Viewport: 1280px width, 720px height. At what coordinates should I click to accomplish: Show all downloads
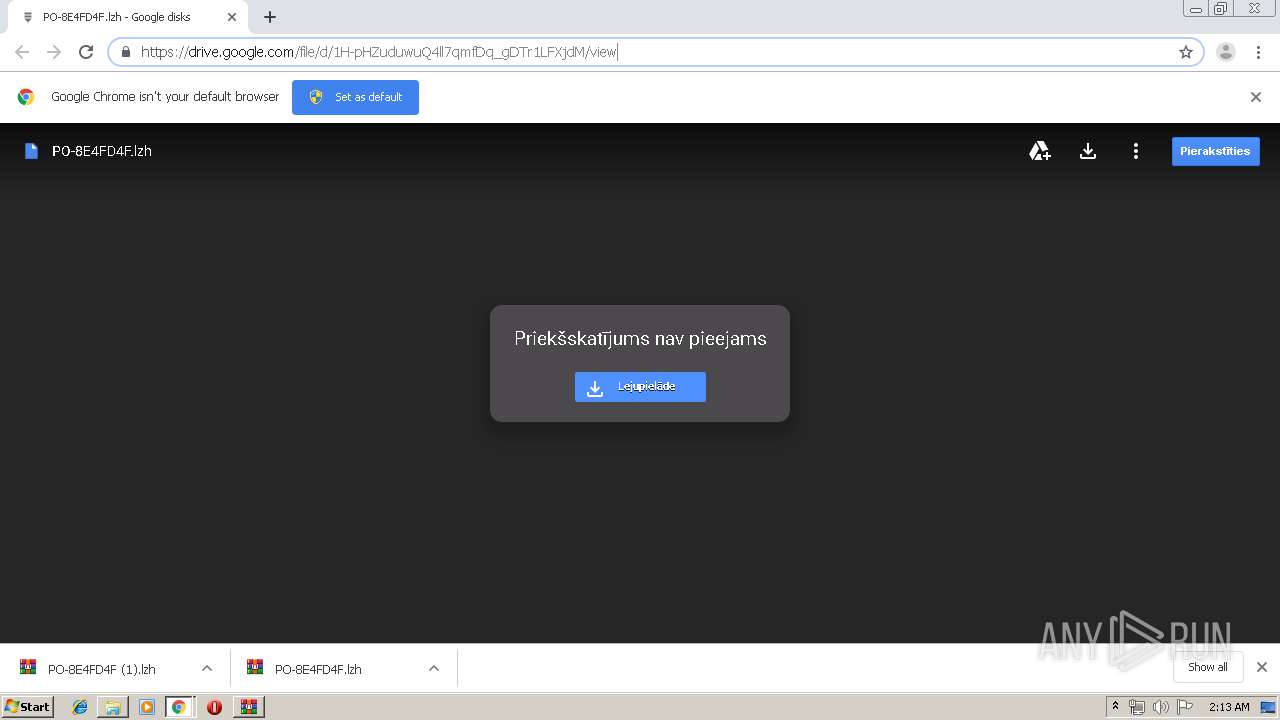click(x=1208, y=667)
